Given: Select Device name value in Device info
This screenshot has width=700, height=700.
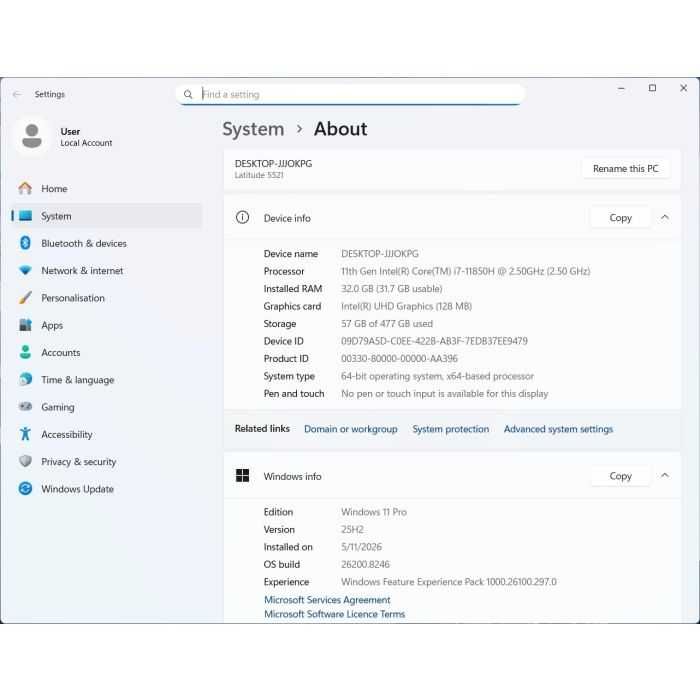Looking at the screenshot, I should 379,254.
